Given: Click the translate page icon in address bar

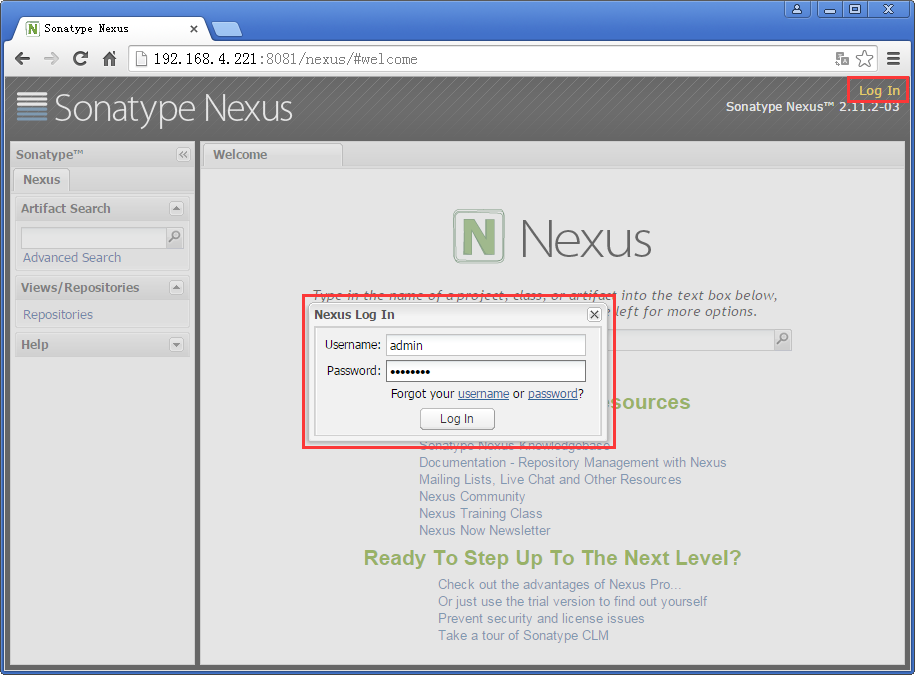Looking at the screenshot, I should point(841,58).
